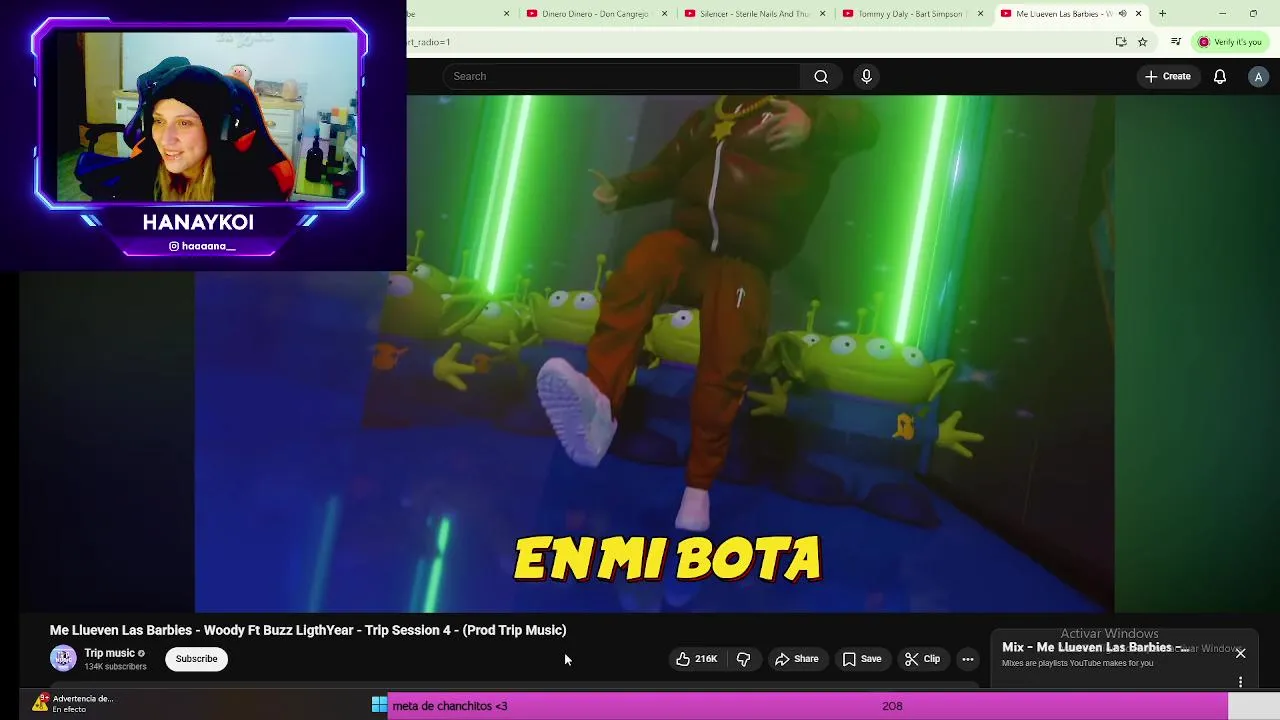Click the install app icon in address bar
1280x720 pixels.
(x=1121, y=42)
